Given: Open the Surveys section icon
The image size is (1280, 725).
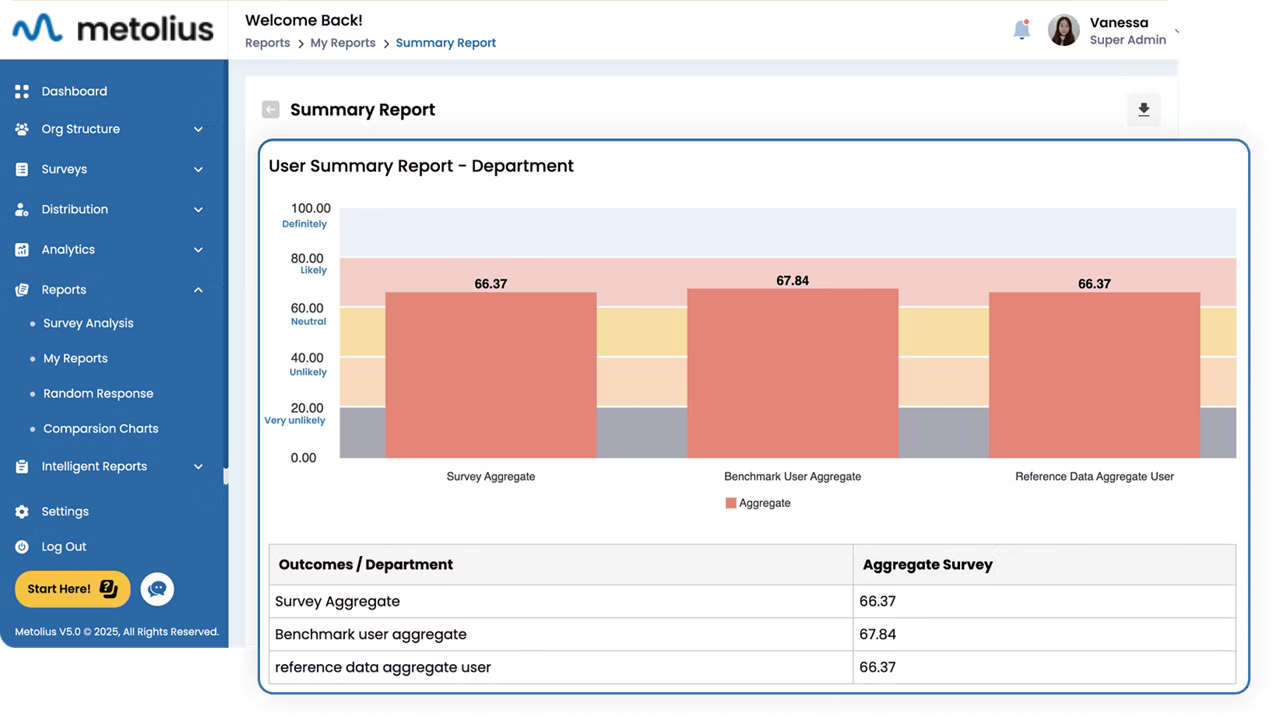Looking at the screenshot, I should 22,169.
